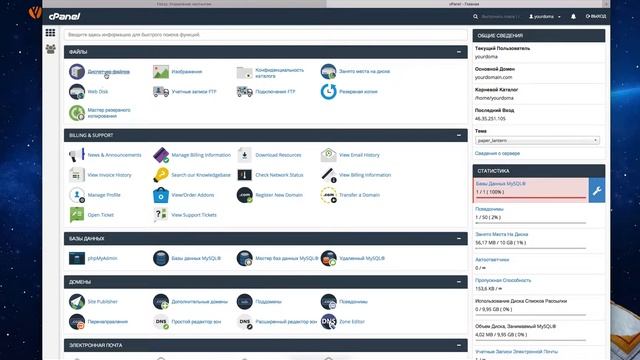The width and height of the screenshot is (640, 360).
Task: Switch to the first browser tab
Action: [x=184, y=4]
